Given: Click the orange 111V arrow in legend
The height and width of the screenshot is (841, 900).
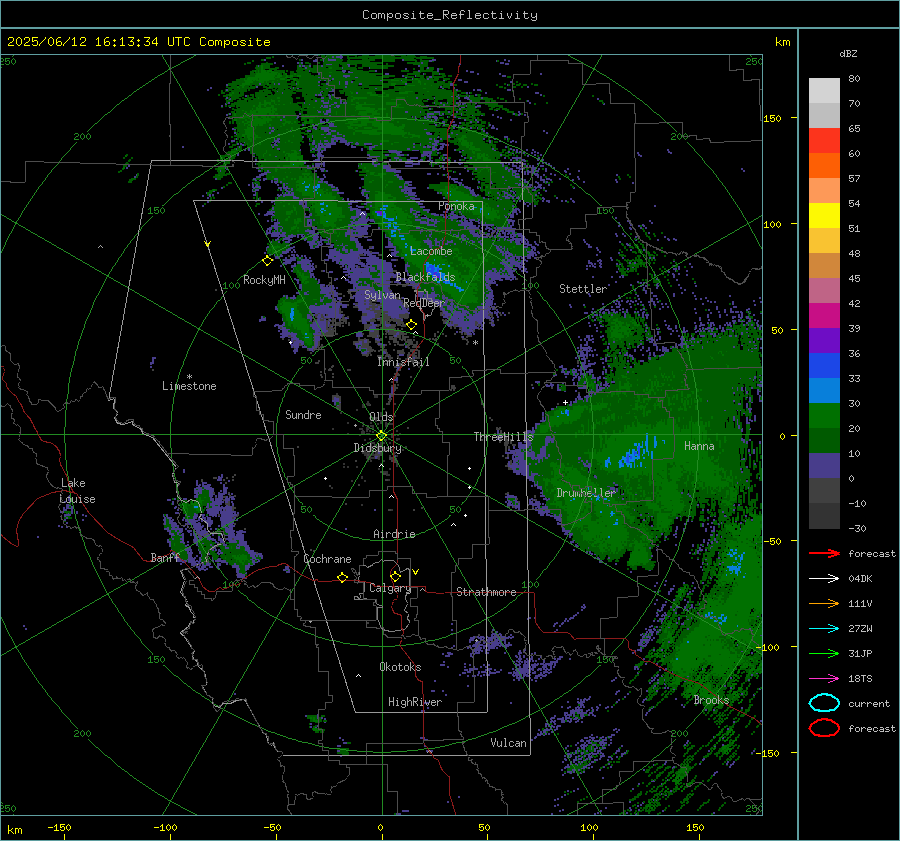Looking at the screenshot, I should click(x=824, y=603).
